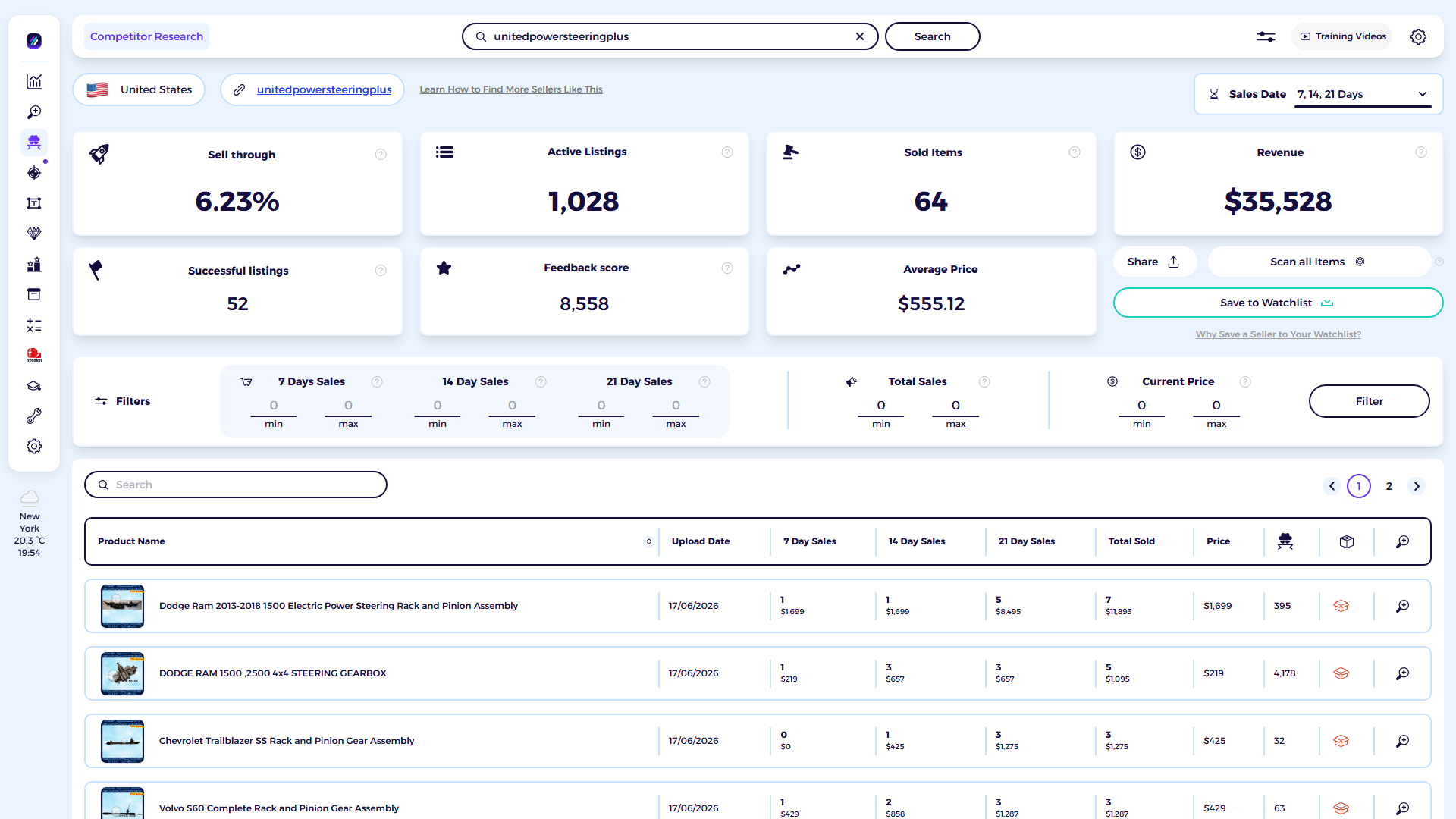The image size is (1456, 819).
Task: Apply filters with the Filter button
Action: [1369, 401]
